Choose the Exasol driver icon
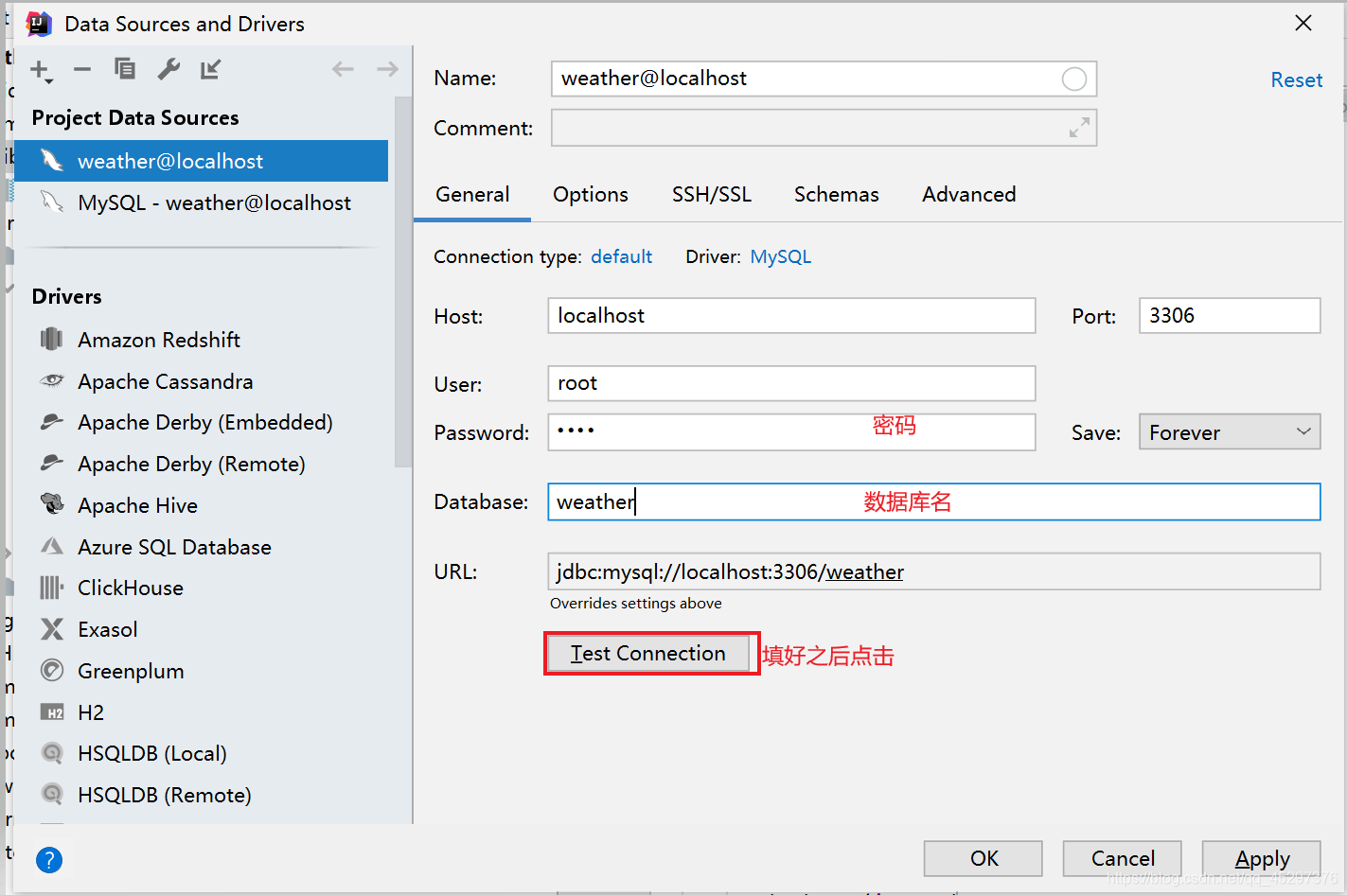Viewport: 1347px width, 896px height. point(52,629)
